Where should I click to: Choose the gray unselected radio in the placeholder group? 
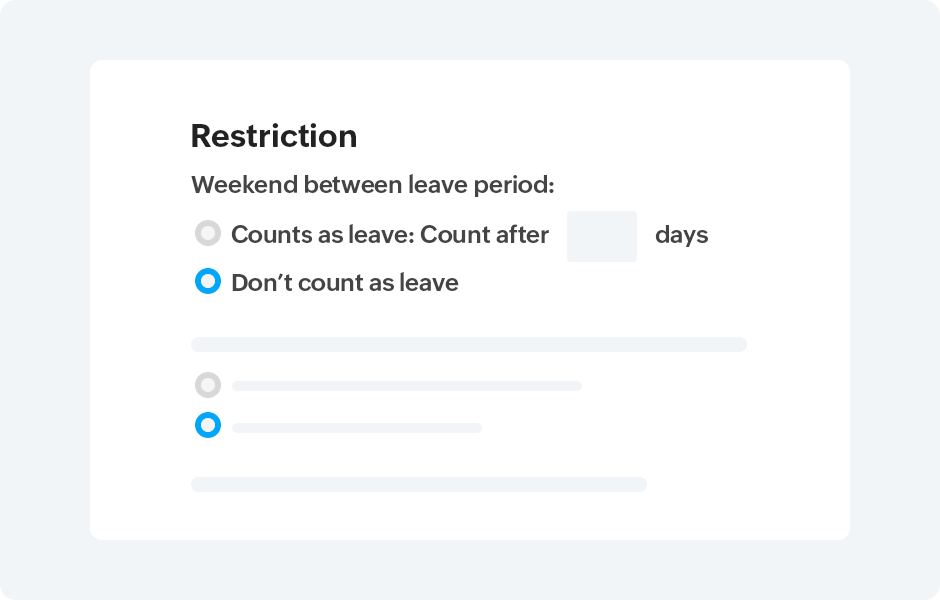(x=208, y=385)
